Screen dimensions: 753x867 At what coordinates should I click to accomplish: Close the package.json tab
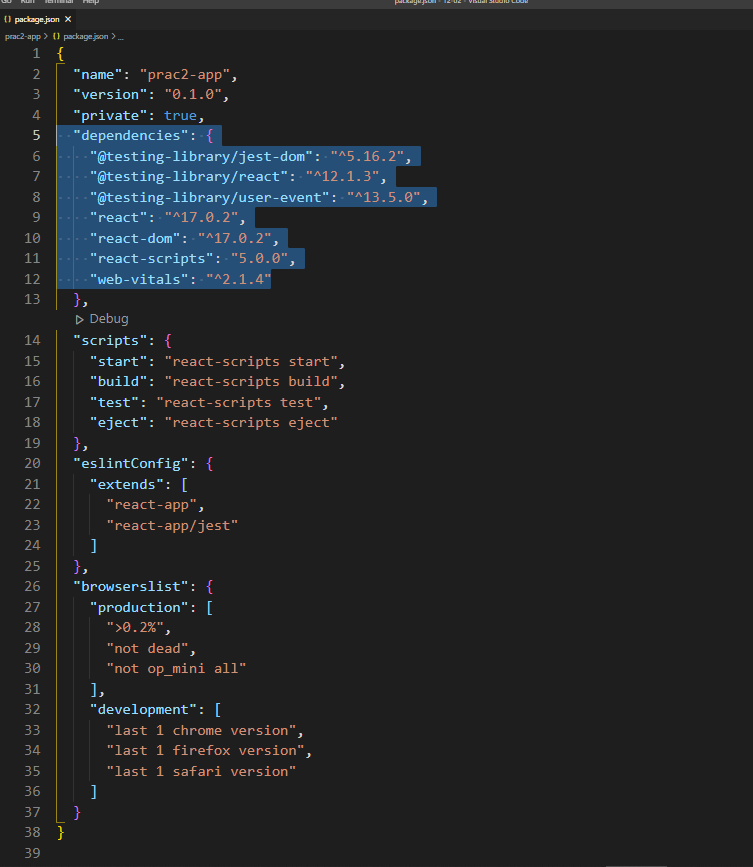(x=66, y=18)
